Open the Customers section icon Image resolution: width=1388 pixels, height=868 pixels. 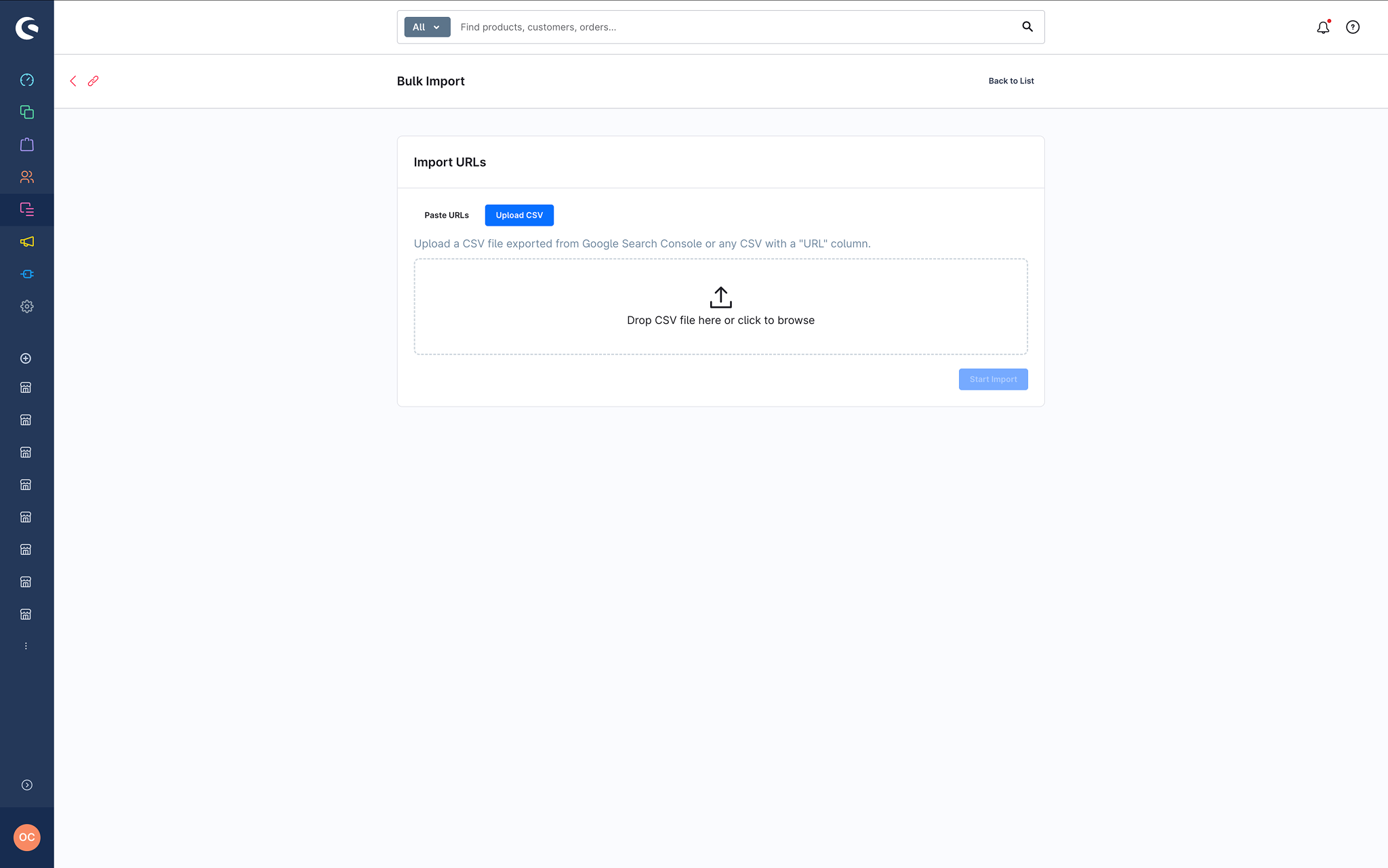coord(27,177)
